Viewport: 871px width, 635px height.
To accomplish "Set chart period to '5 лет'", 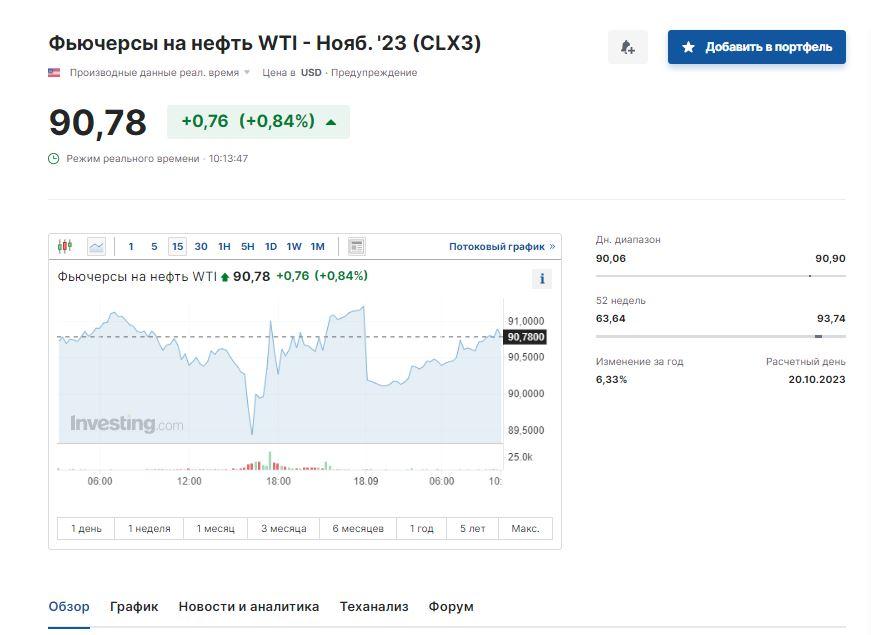I will [473, 528].
